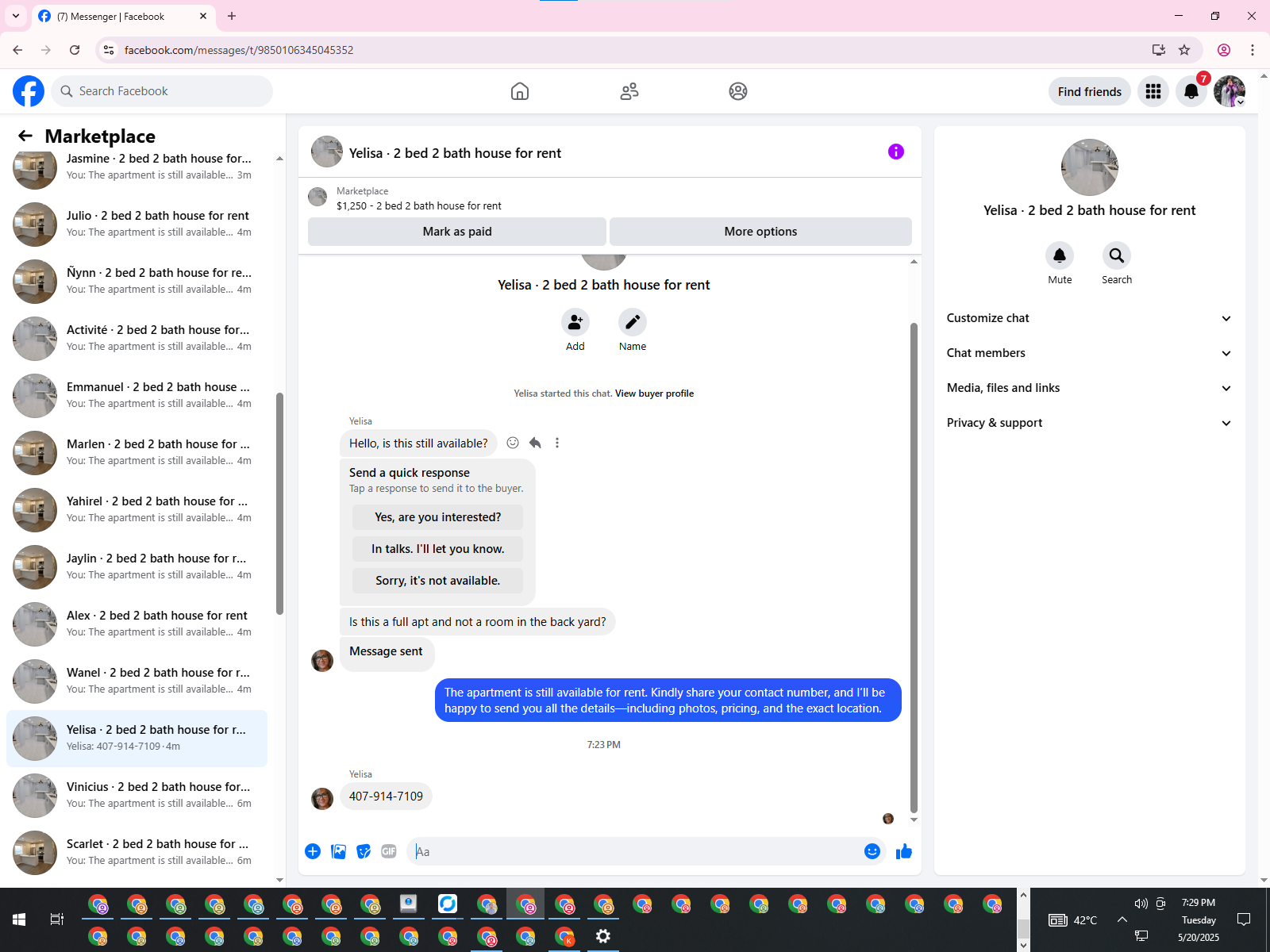Send 'Sorry, it's not available.' response
Image resolution: width=1270 pixels, height=952 pixels.
pyautogui.click(x=437, y=581)
